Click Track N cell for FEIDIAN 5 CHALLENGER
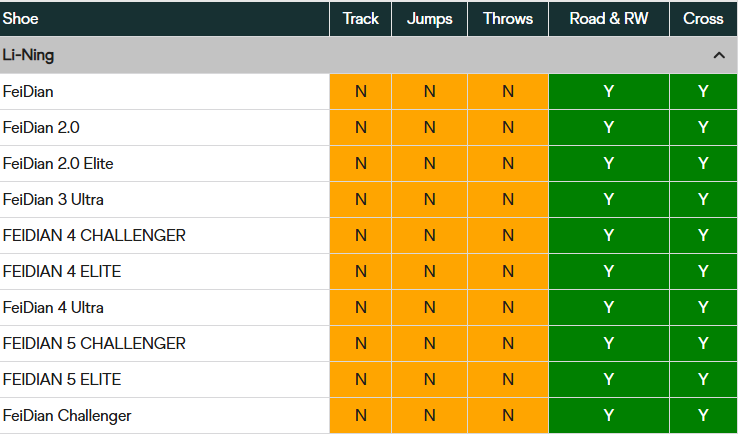 point(361,343)
